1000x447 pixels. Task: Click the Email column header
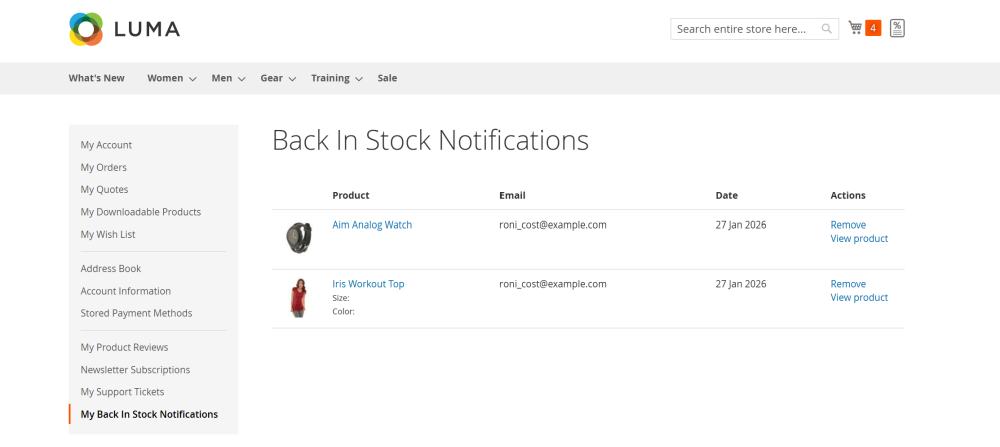coord(512,195)
